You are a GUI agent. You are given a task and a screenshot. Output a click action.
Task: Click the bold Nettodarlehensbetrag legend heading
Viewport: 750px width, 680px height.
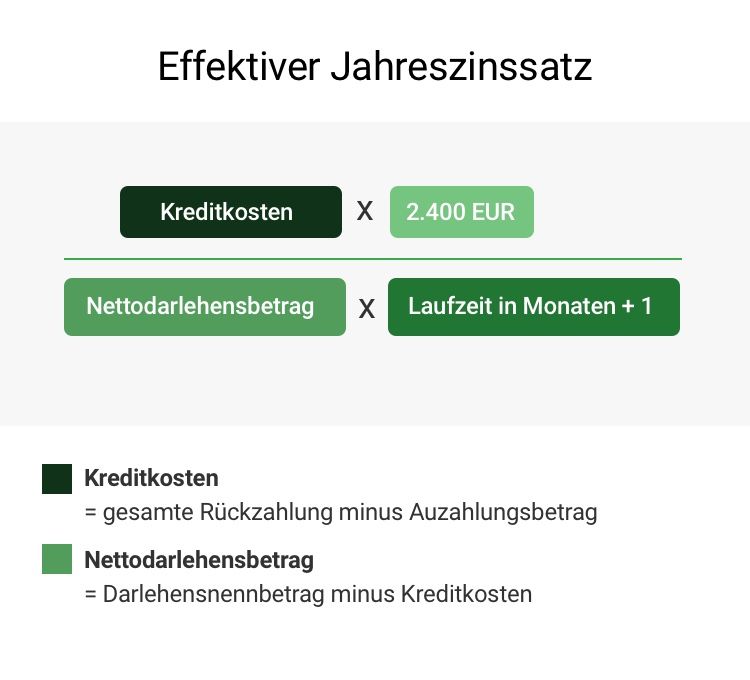click(199, 560)
